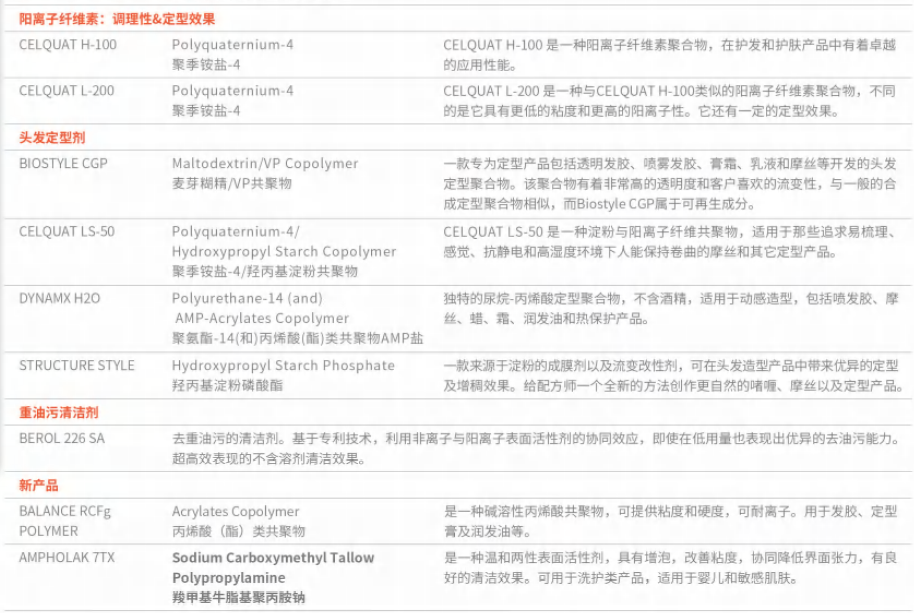
Task: Click product name "CELQUAT H-100" in first column
Action: (68, 45)
